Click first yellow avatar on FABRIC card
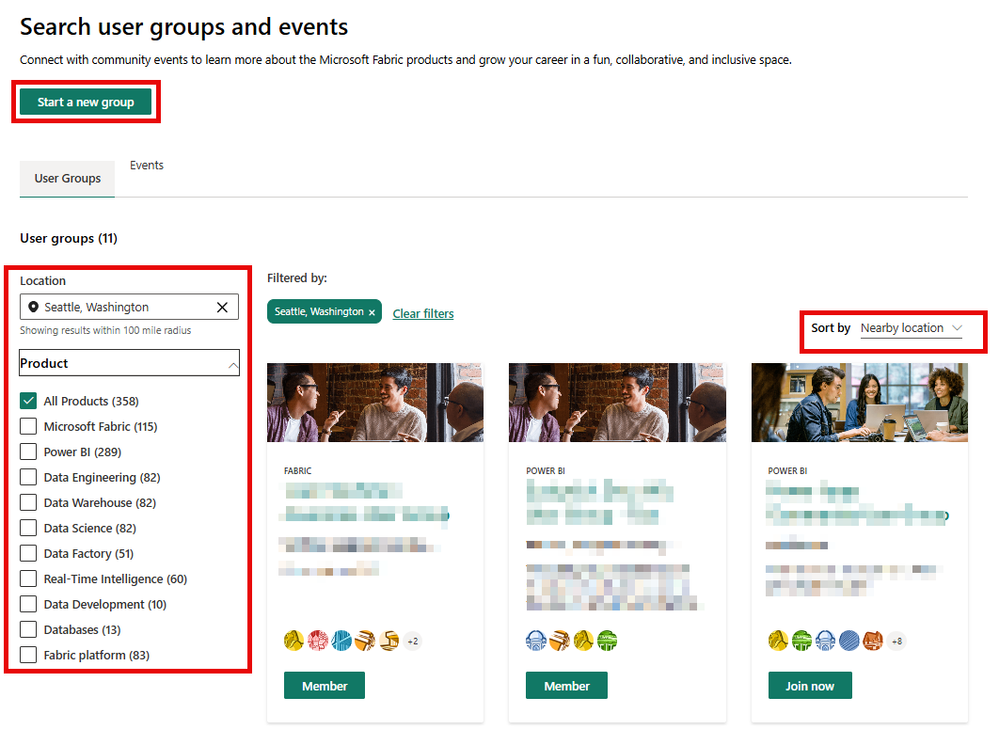This screenshot has width=999, height=729. coord(294,640)
